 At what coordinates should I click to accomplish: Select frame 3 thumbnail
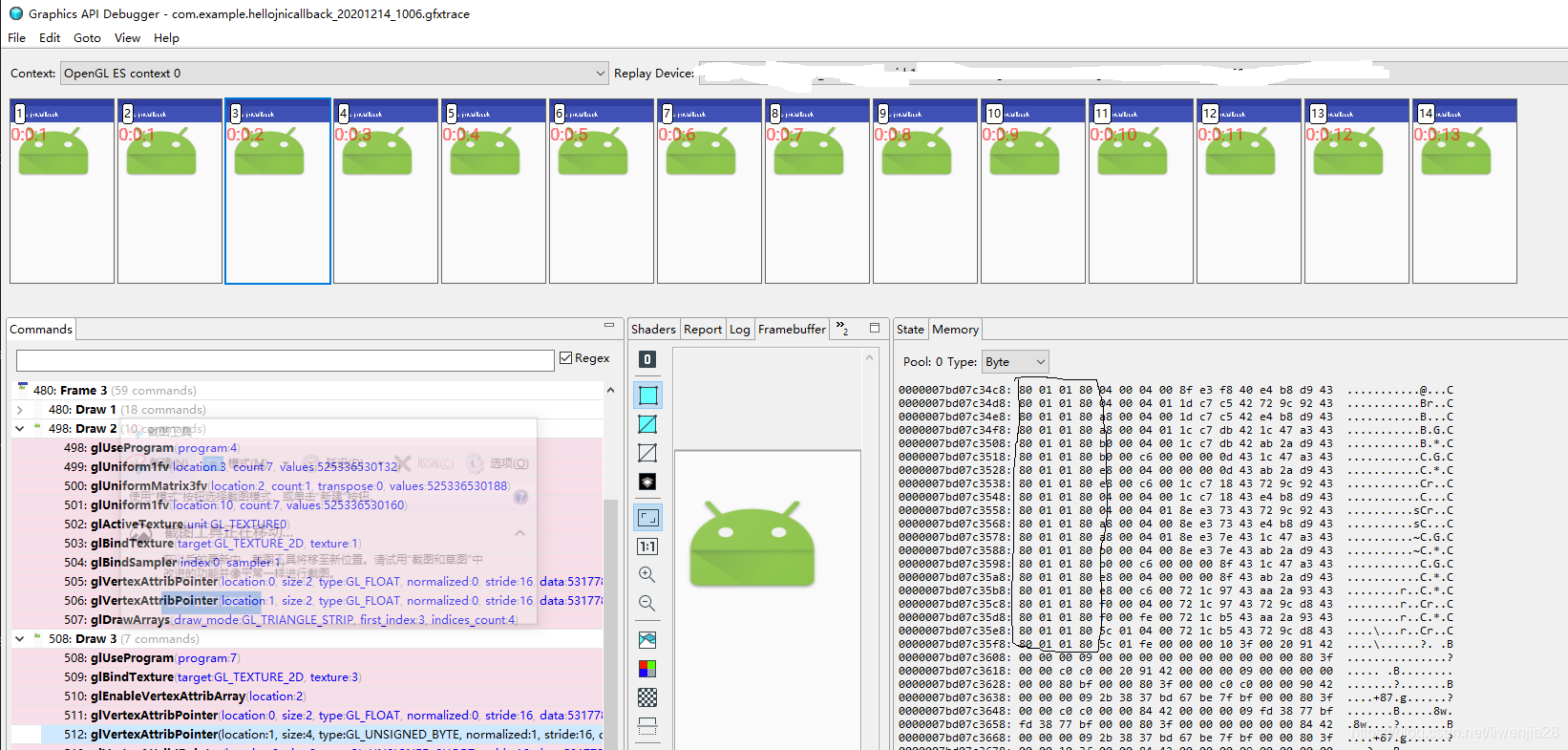(278, 191)
